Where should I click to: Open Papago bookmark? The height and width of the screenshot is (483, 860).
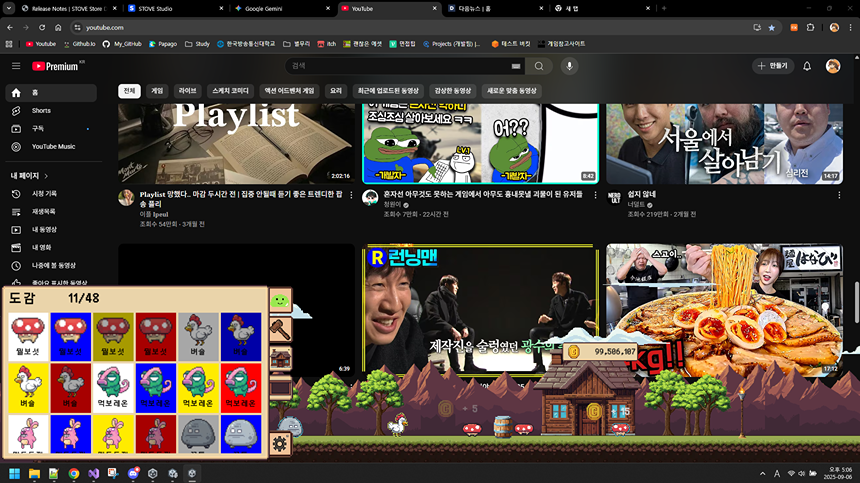coord(163,44)
